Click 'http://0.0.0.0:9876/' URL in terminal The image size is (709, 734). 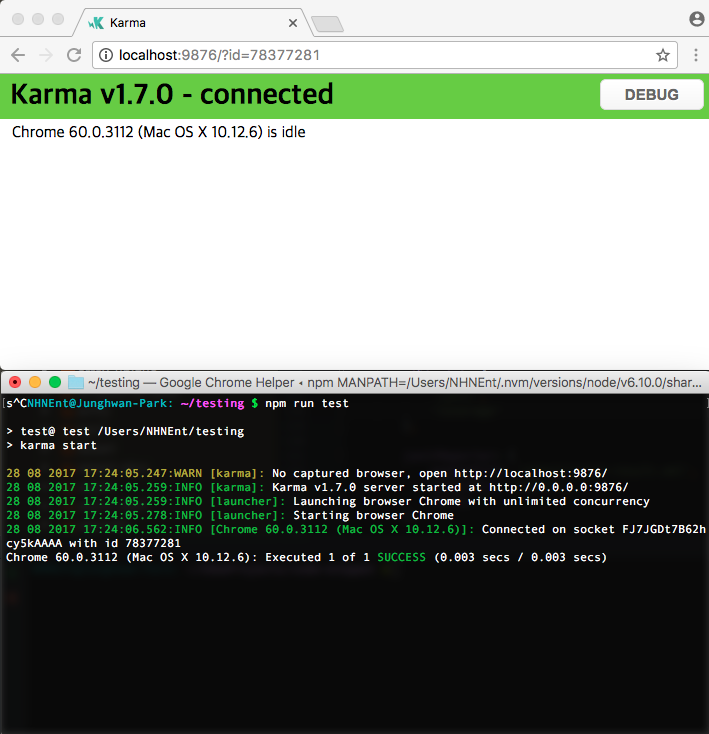click(x=559, y=487)
